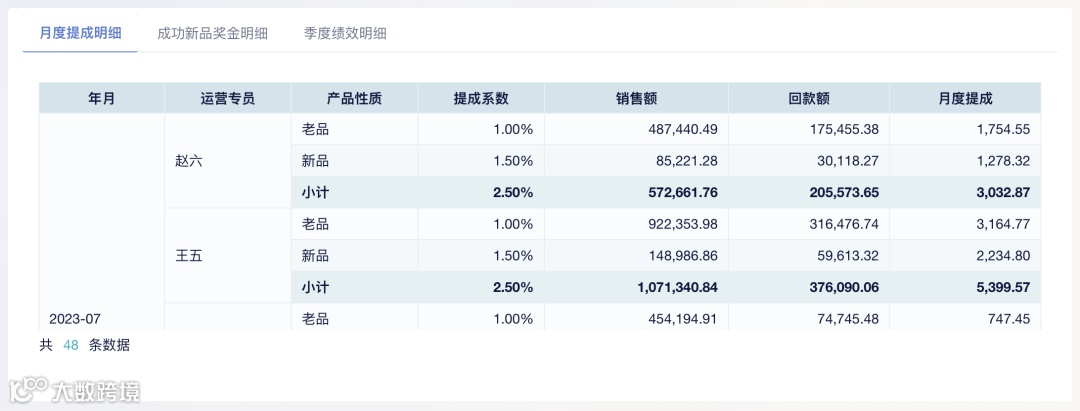The width and height of the screenshot is (1080, 411).
Task: Click the 月度提成 column header
Action: pyautogui.click(x=965, y=98)
